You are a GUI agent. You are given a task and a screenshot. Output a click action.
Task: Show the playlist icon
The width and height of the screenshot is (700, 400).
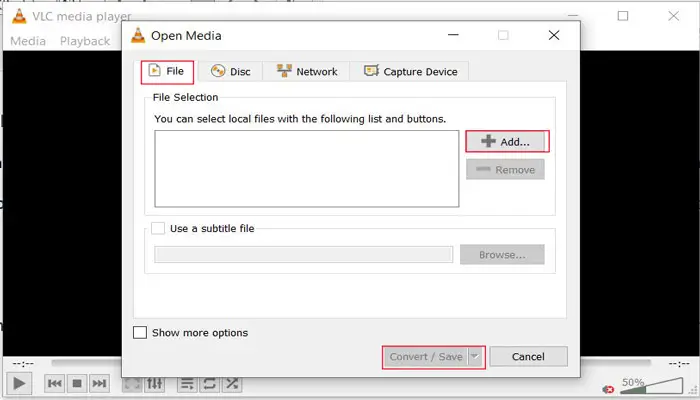tap(187, 383)
